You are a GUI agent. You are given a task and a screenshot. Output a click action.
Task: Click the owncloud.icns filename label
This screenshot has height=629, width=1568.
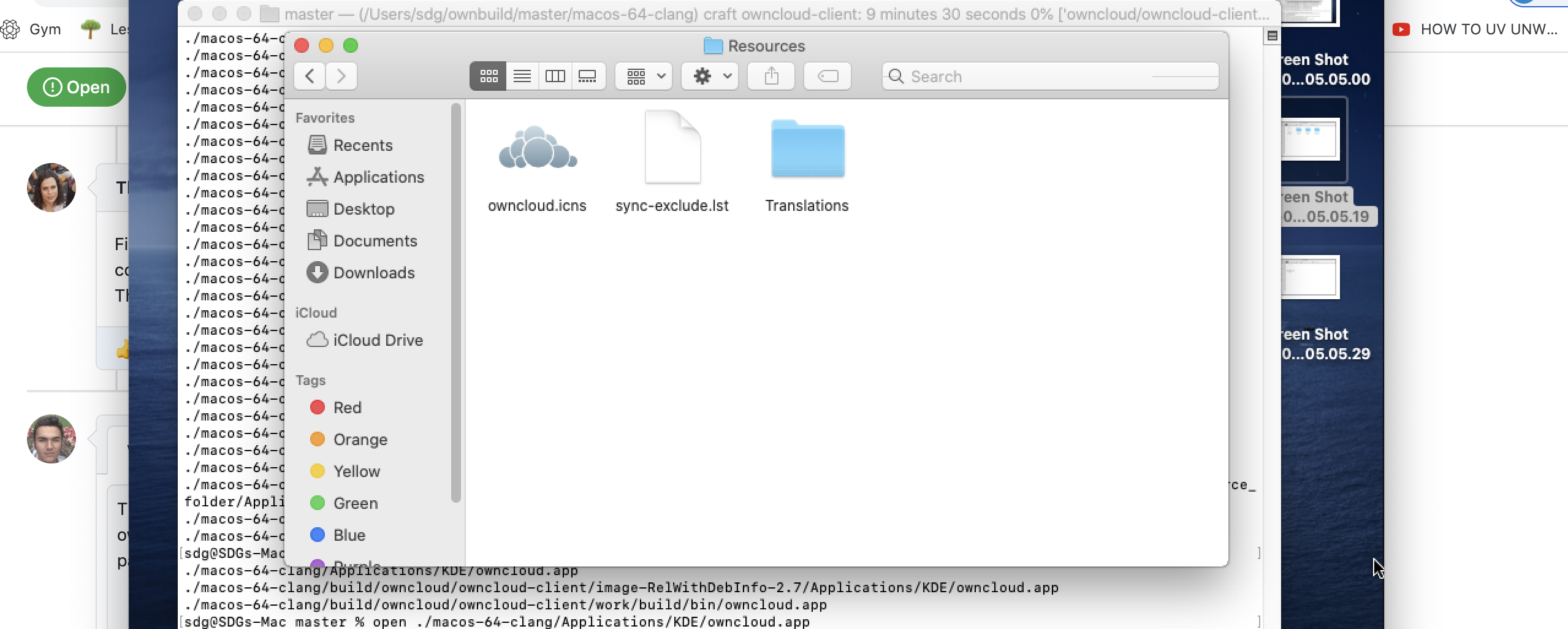click(x=537, y=205)
